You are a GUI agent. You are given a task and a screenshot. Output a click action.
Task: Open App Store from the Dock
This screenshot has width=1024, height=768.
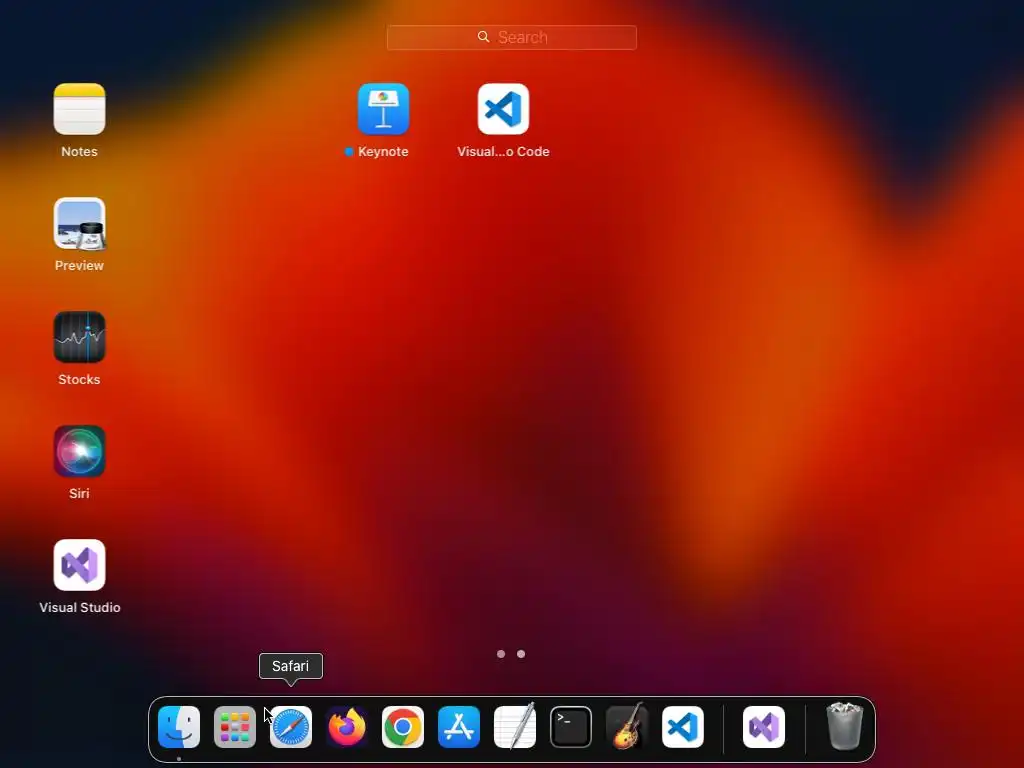click(459, 727)
